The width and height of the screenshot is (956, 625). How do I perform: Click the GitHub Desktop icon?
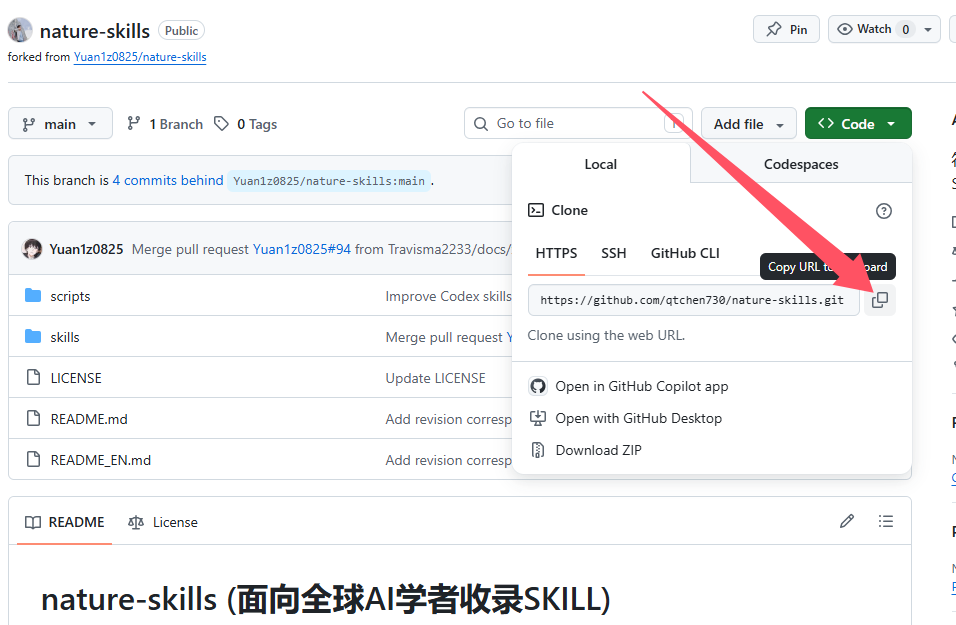pos(538,418)
